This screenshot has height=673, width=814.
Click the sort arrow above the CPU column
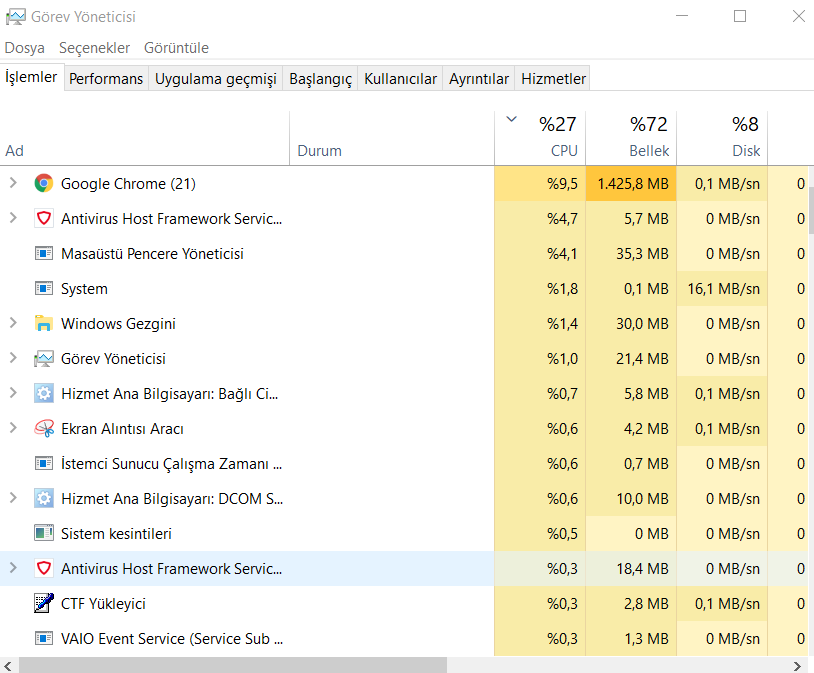[511, 119]
